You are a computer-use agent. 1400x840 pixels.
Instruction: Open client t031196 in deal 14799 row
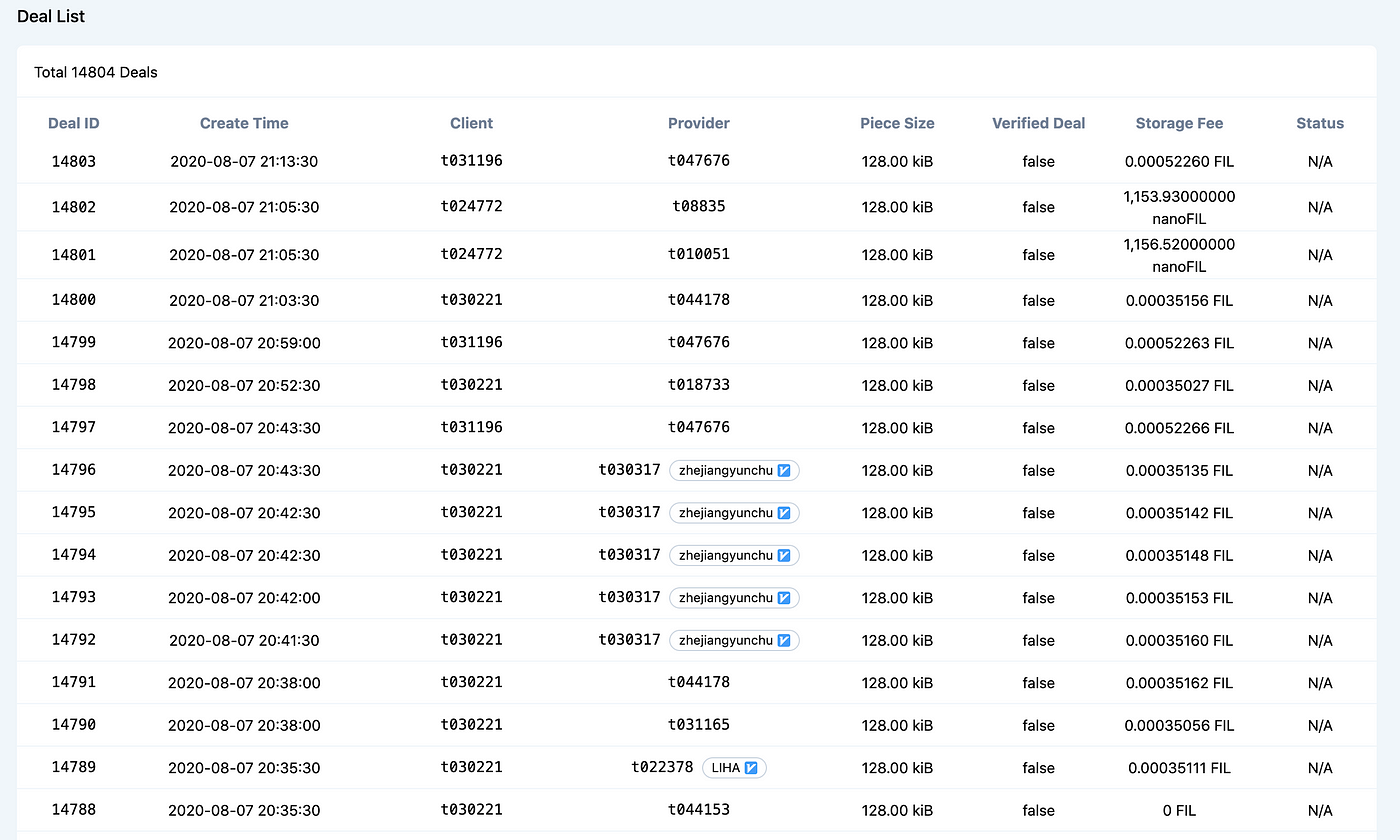point(472,342)
